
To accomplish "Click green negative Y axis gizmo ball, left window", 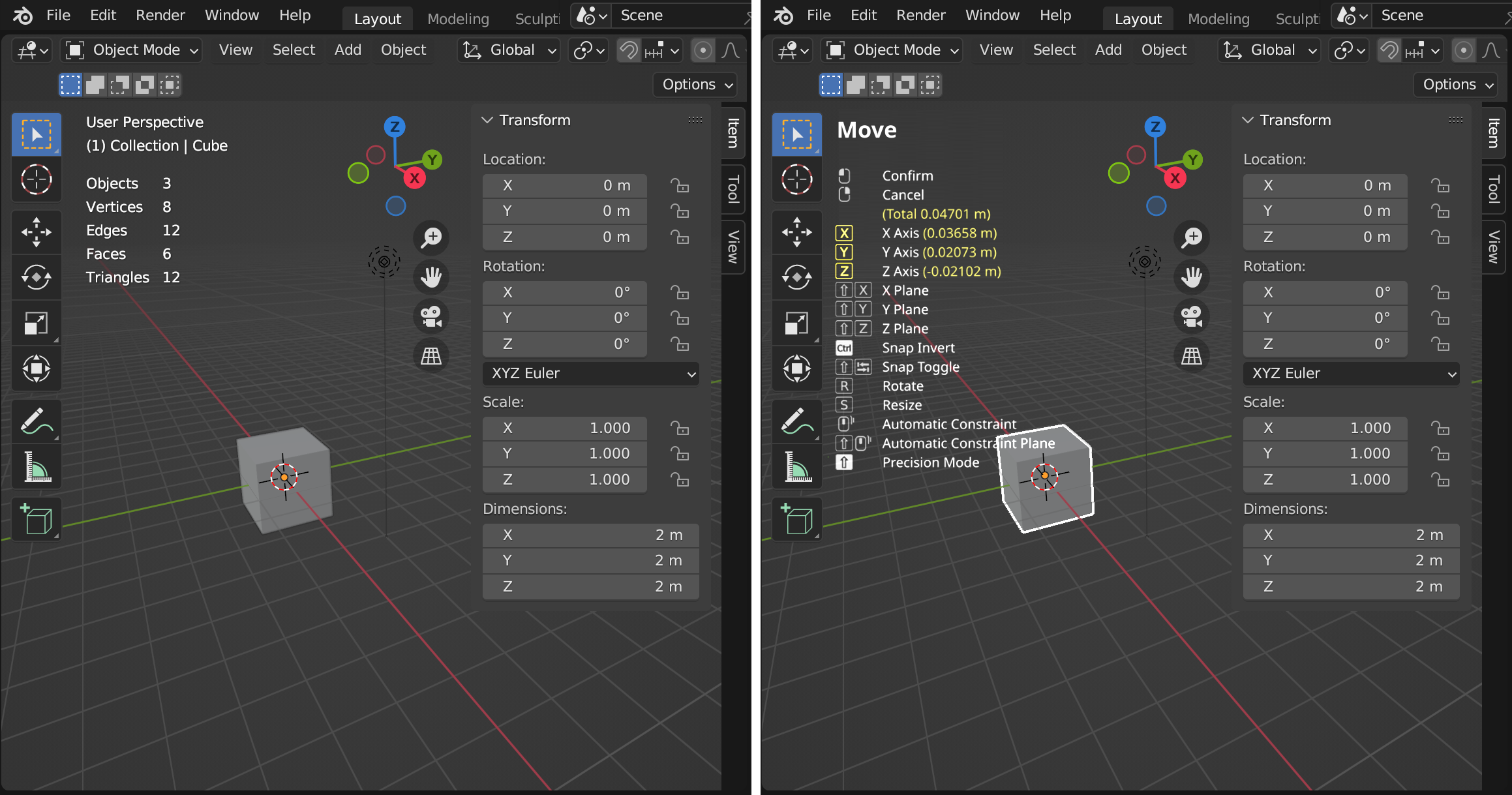I will pos(358,173).
